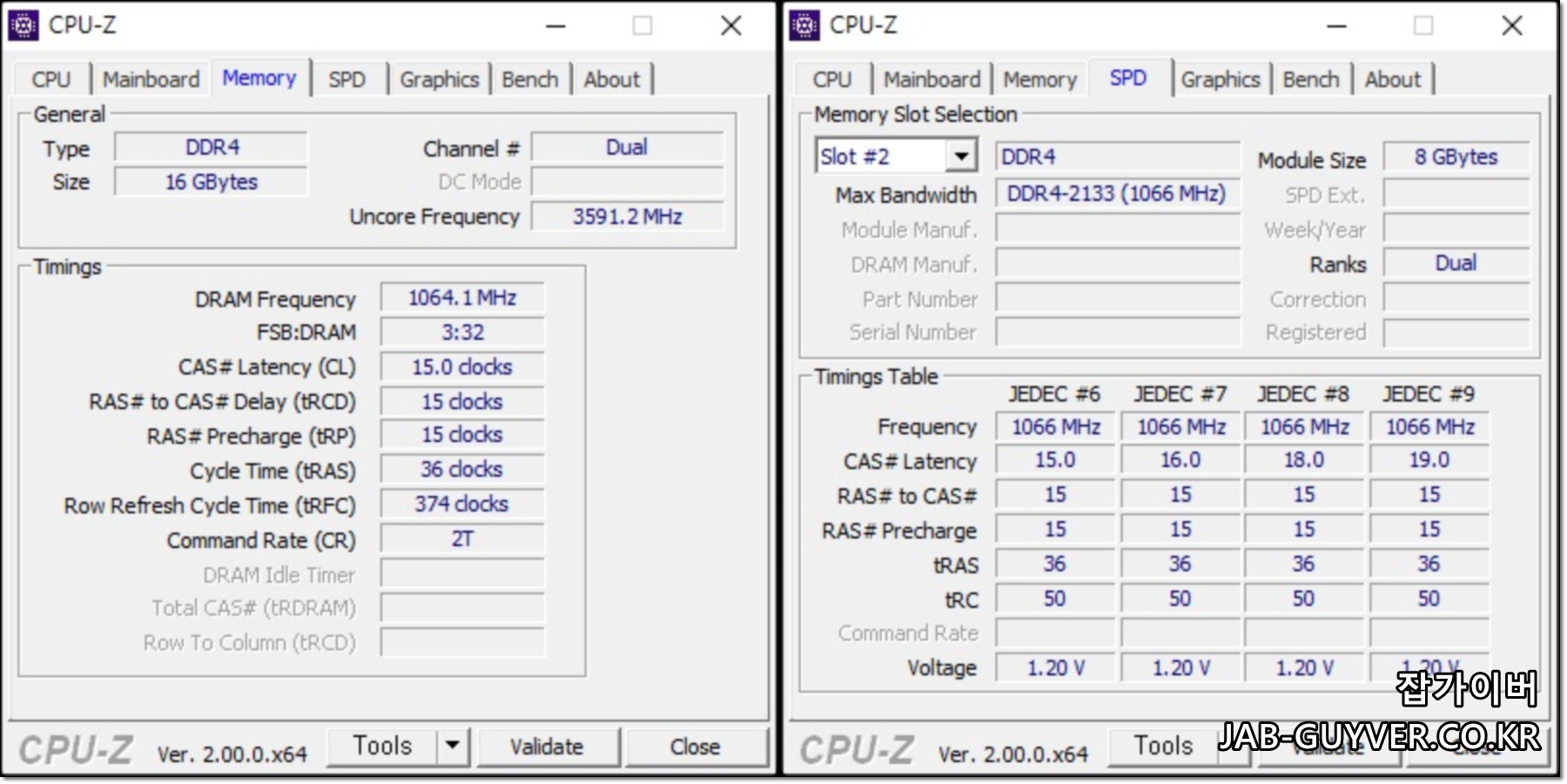This screenshot has height=784, width=1567.
Task: Click CAS# Latency 15.0 clocks value
Action: (x=462, y=367)
